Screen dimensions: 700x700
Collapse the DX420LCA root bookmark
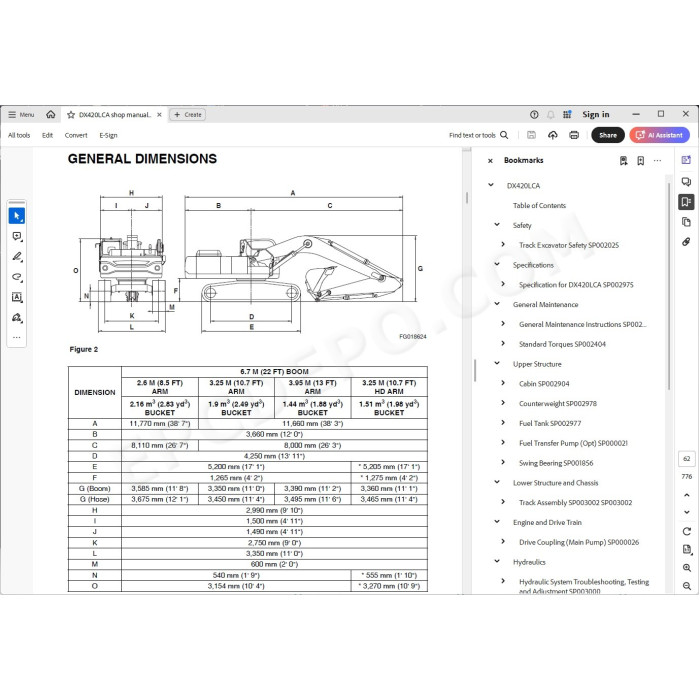click(x=491, y=185)
